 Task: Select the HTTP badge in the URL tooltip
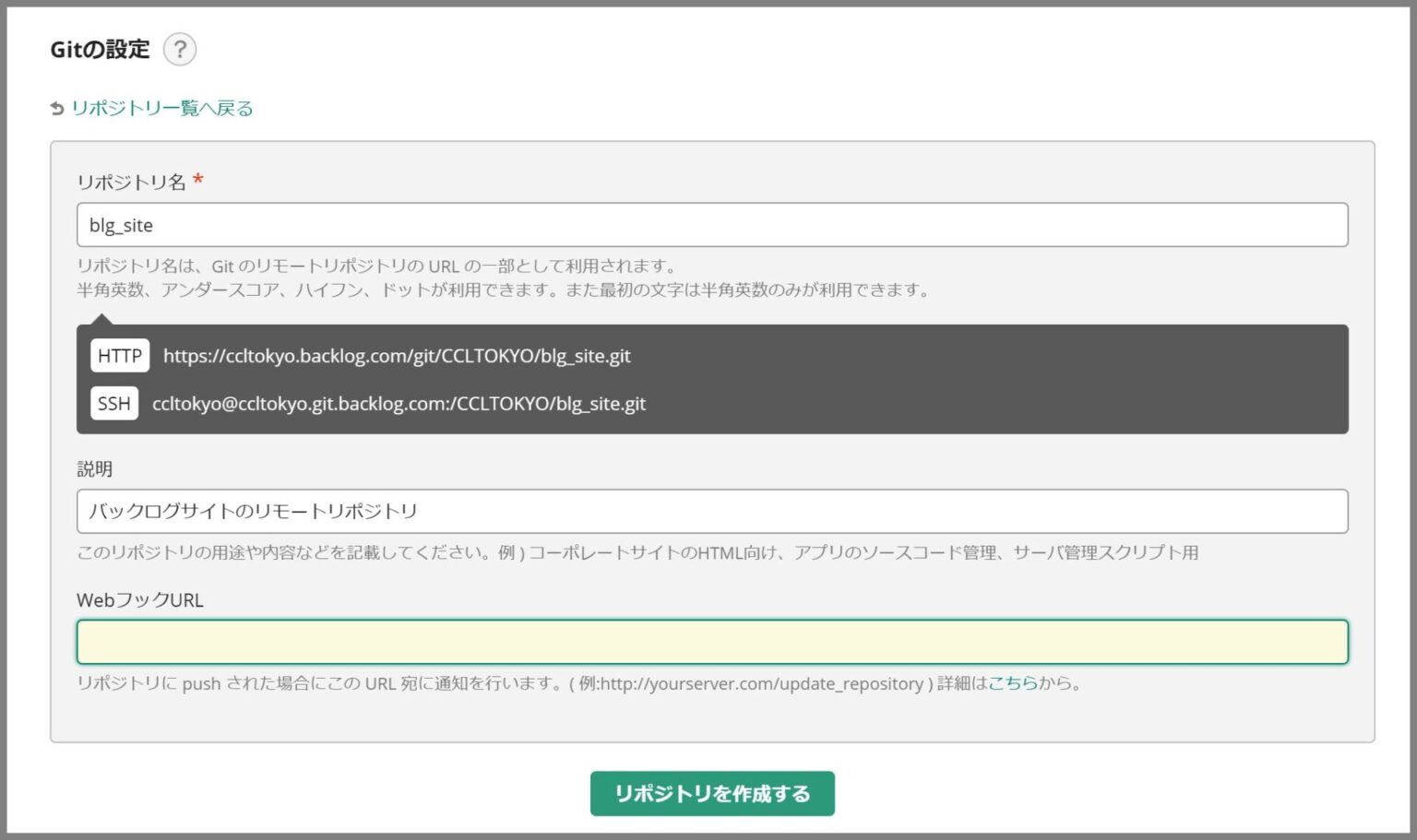[x=120, y=355]
